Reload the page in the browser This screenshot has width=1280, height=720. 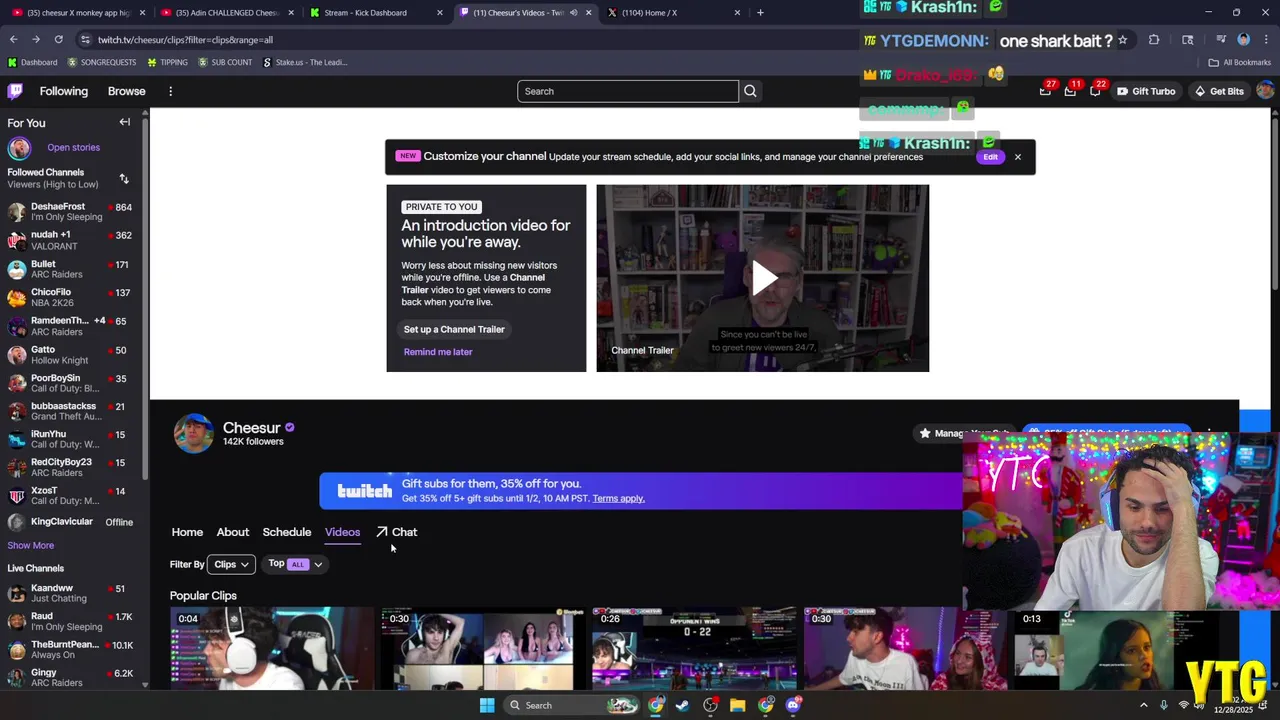pos(58,40)
